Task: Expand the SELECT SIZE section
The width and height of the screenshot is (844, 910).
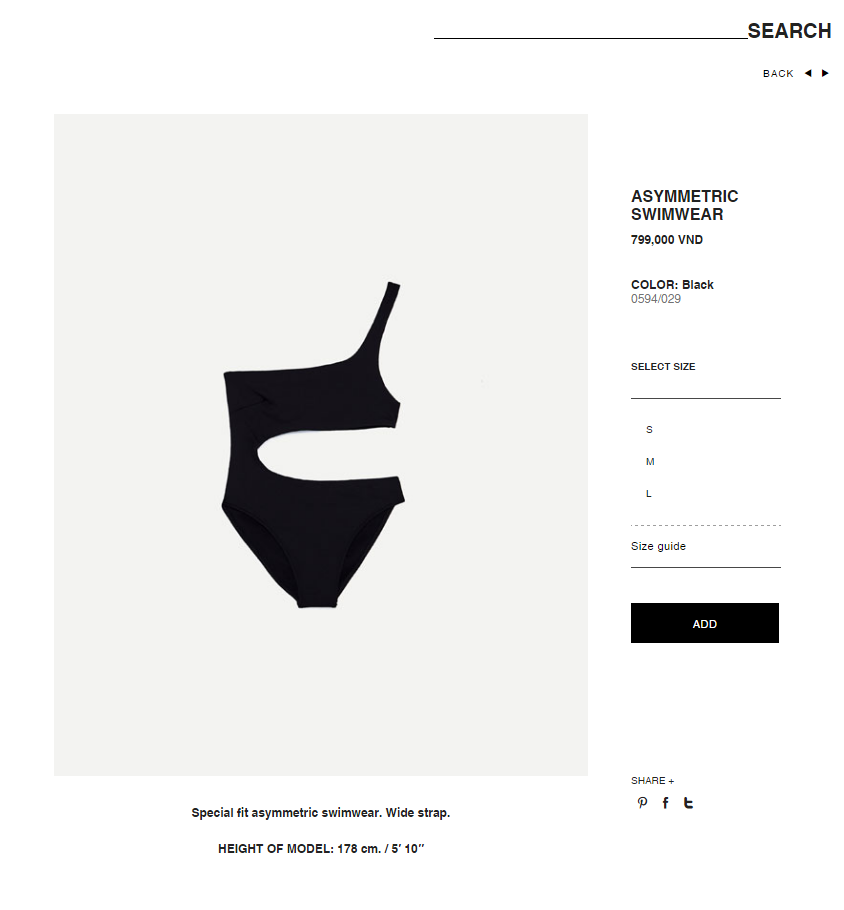Action: [663, 367]
